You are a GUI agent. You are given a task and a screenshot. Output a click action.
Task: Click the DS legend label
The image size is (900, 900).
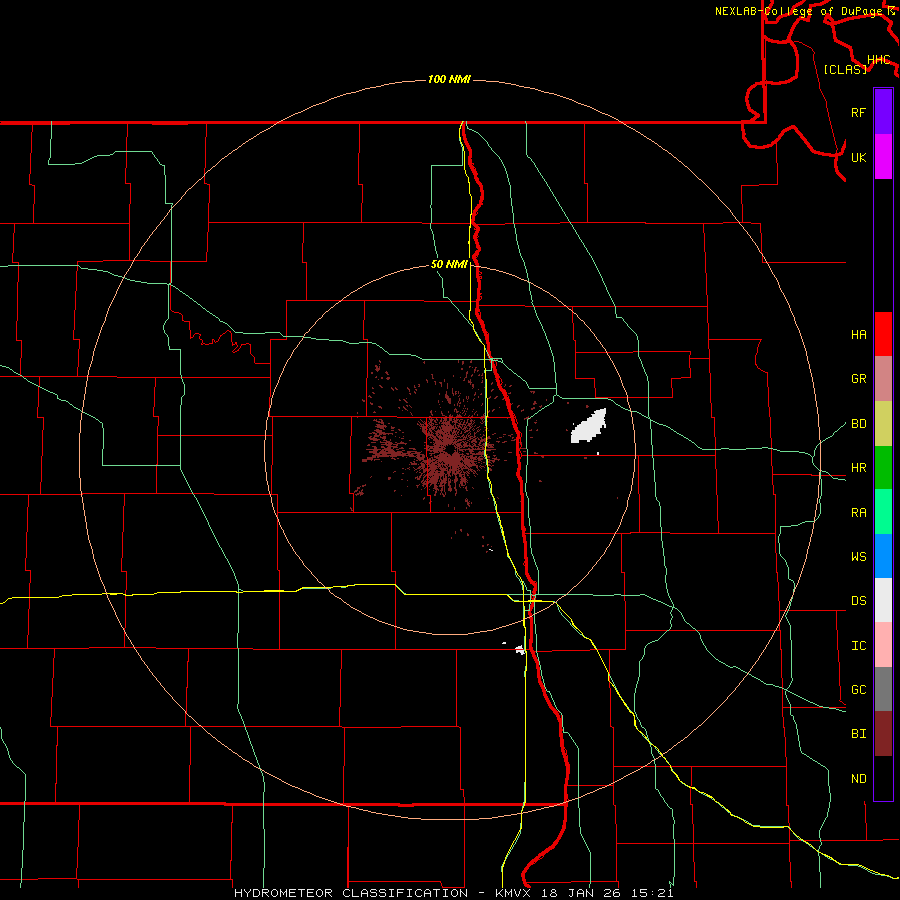pyautogui.click(x=858, y=600)
